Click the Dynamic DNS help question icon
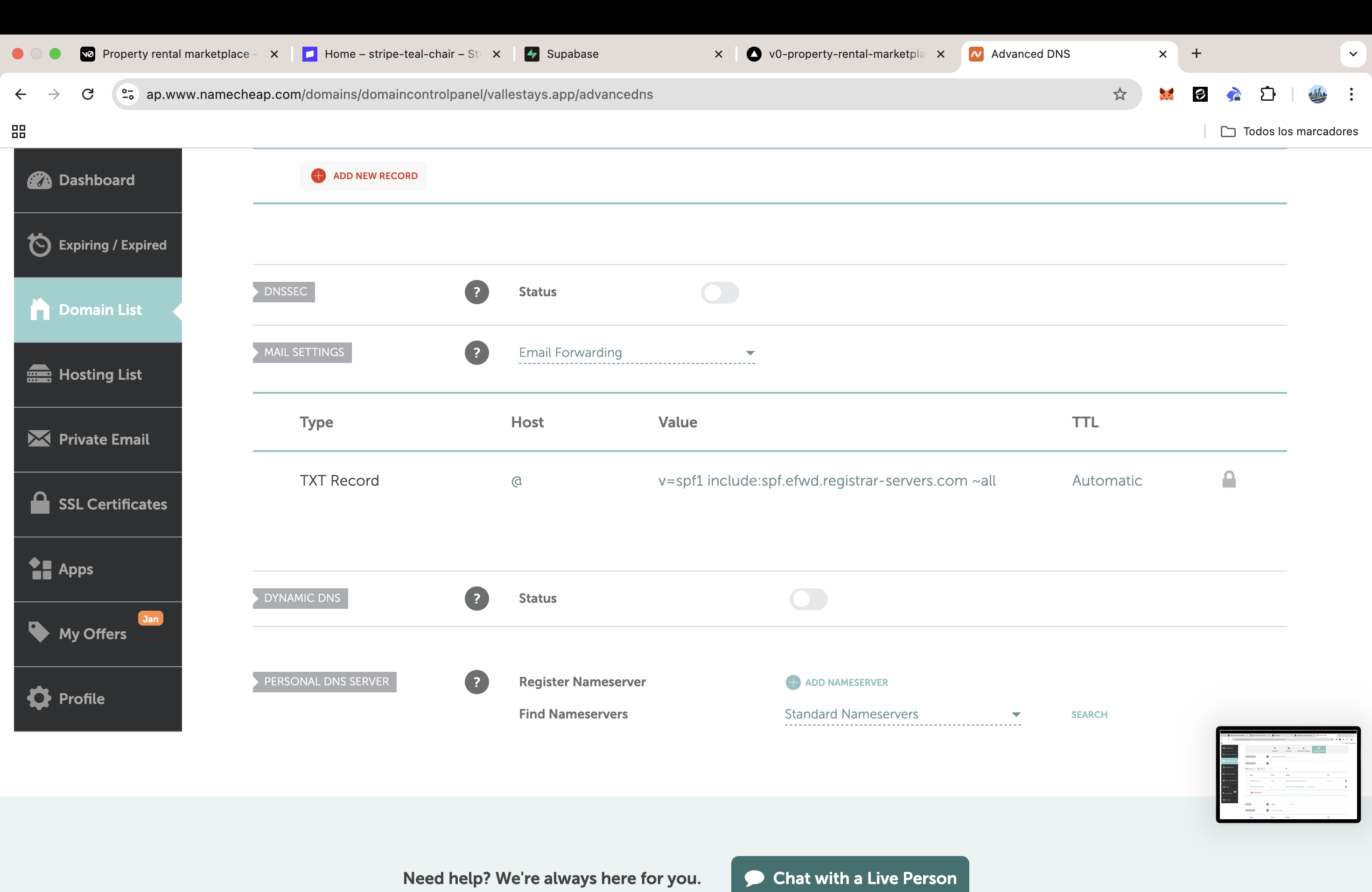Image resolution: width=1372 pixels, height=892 pixels. click(476, 598)
